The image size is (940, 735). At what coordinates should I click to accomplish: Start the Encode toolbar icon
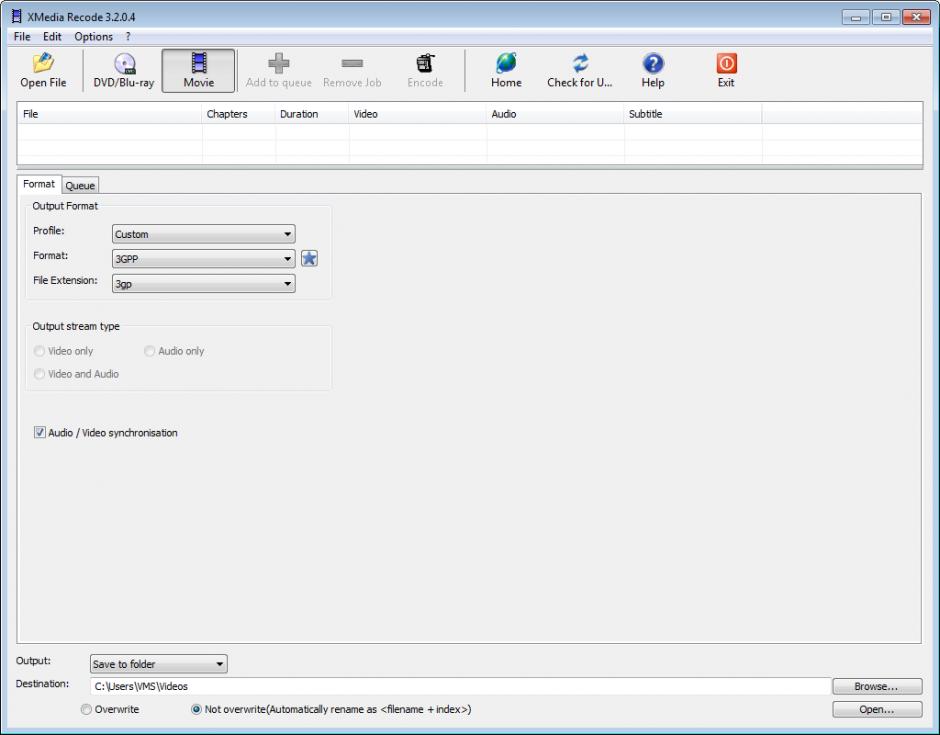pyautogui.click(x=425, y=63)
